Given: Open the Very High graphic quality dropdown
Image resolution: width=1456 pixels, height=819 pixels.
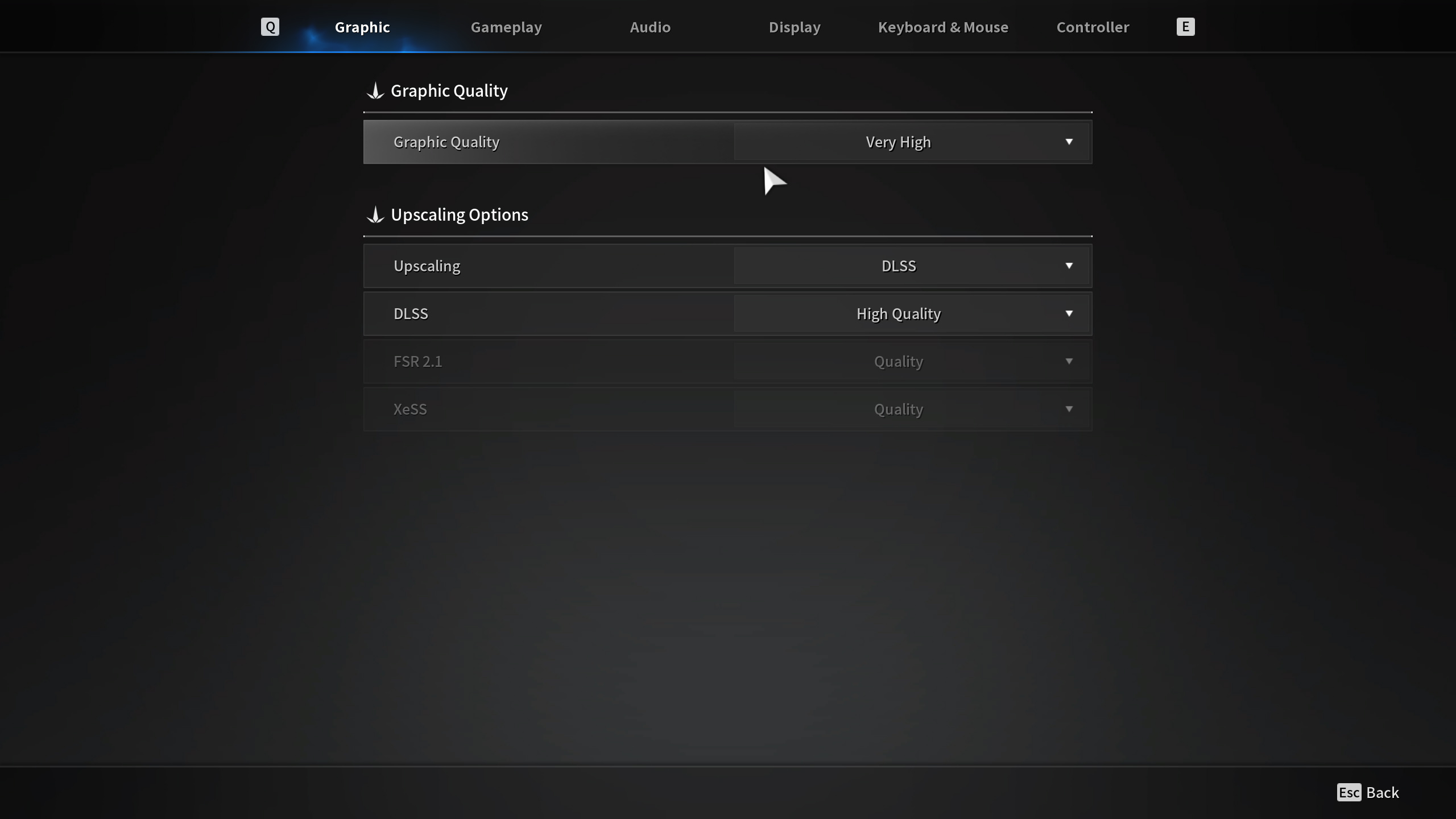Looking at the screenshot, I should pos(911,142).
